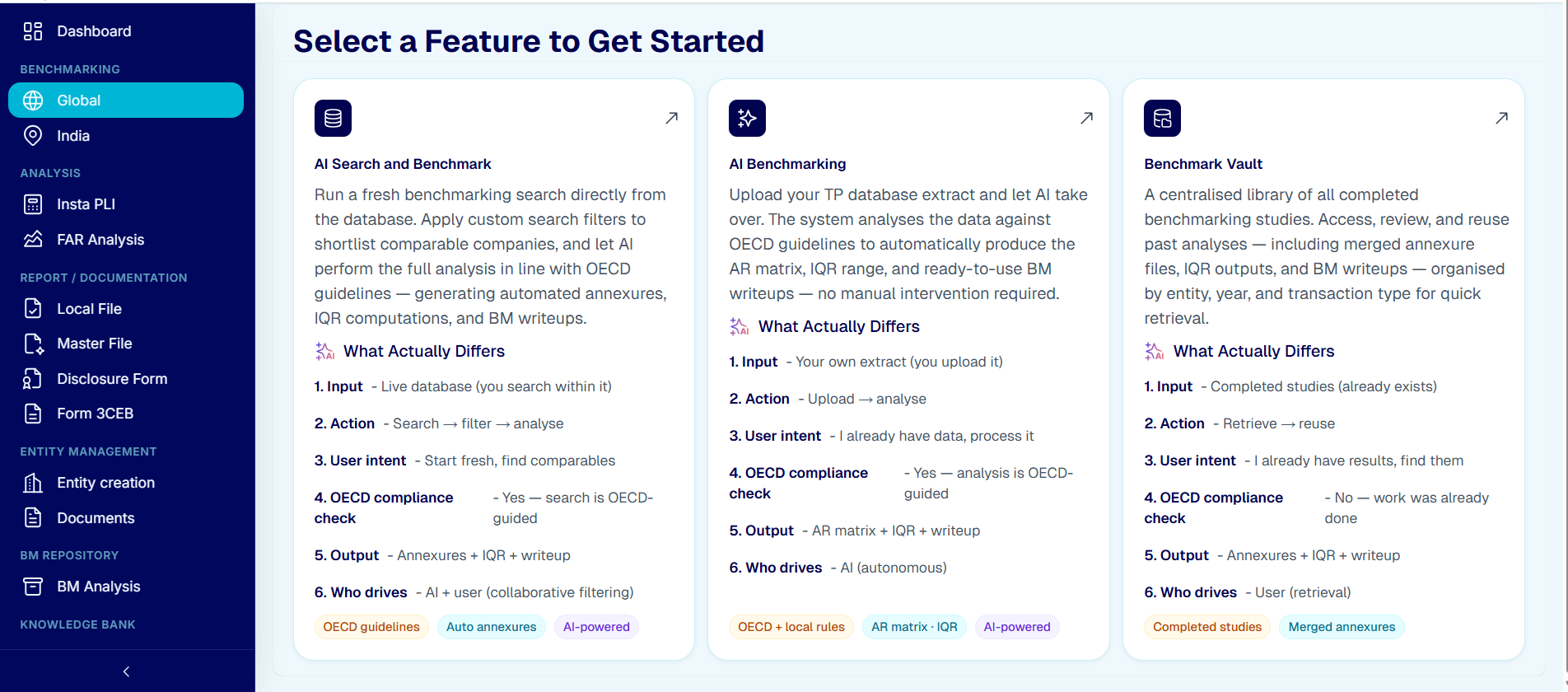Click 'Completed studies (already exists)' text
The width and height of the screenshot is (1568, 692).
[x=1323, y=386]
